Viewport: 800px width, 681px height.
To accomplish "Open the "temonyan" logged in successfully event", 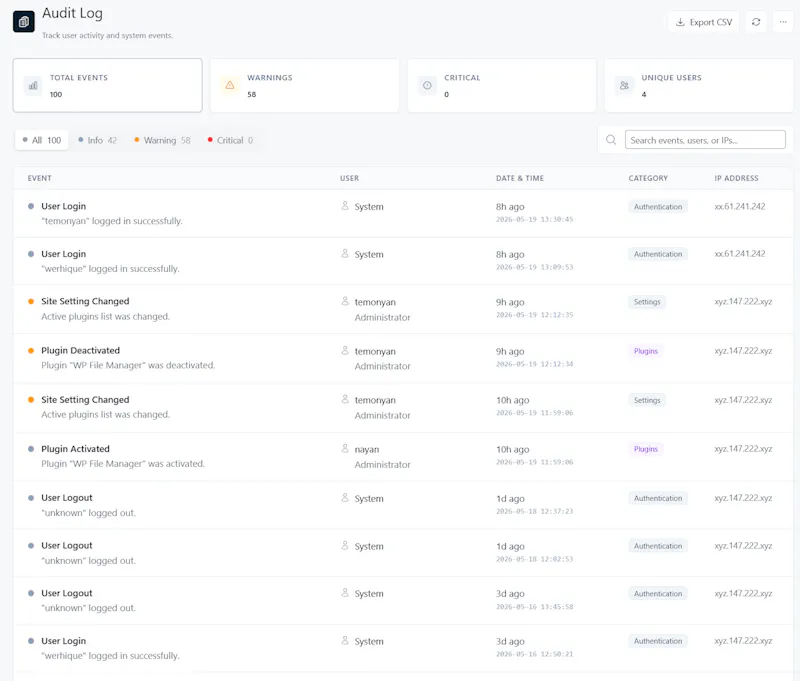I will coord(112,221).
